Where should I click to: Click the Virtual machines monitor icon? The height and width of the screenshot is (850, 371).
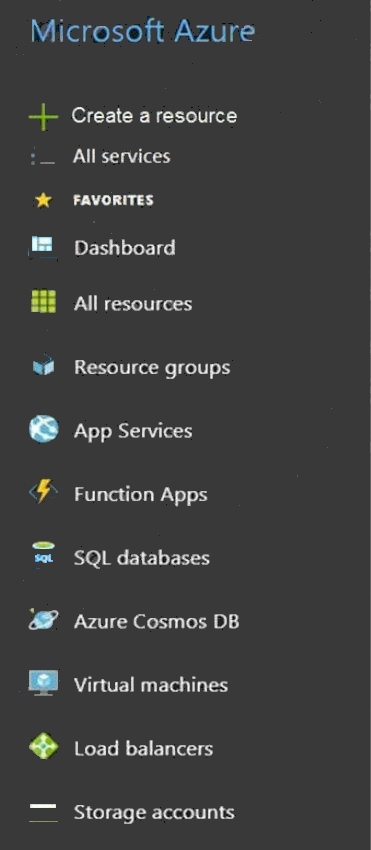pyautogui.click(x=43, y=683)
